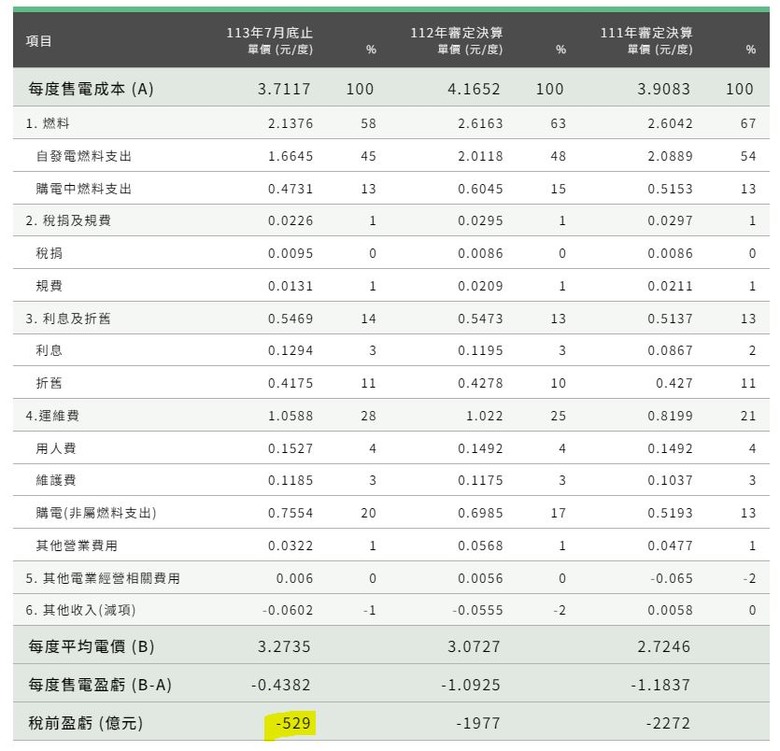Click the 購電(非屬燃料支出) row label
The image size is (780, 751).
coord(96,513)
